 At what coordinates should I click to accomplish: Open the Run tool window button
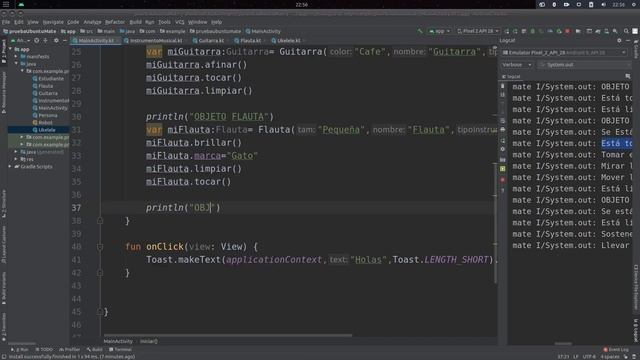pyautogui.click(x=20, y=349)
